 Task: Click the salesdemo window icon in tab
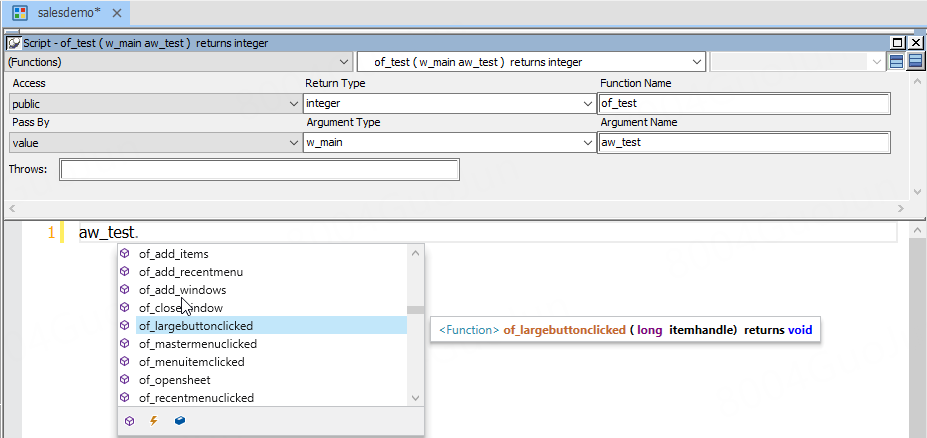(19, 14)
